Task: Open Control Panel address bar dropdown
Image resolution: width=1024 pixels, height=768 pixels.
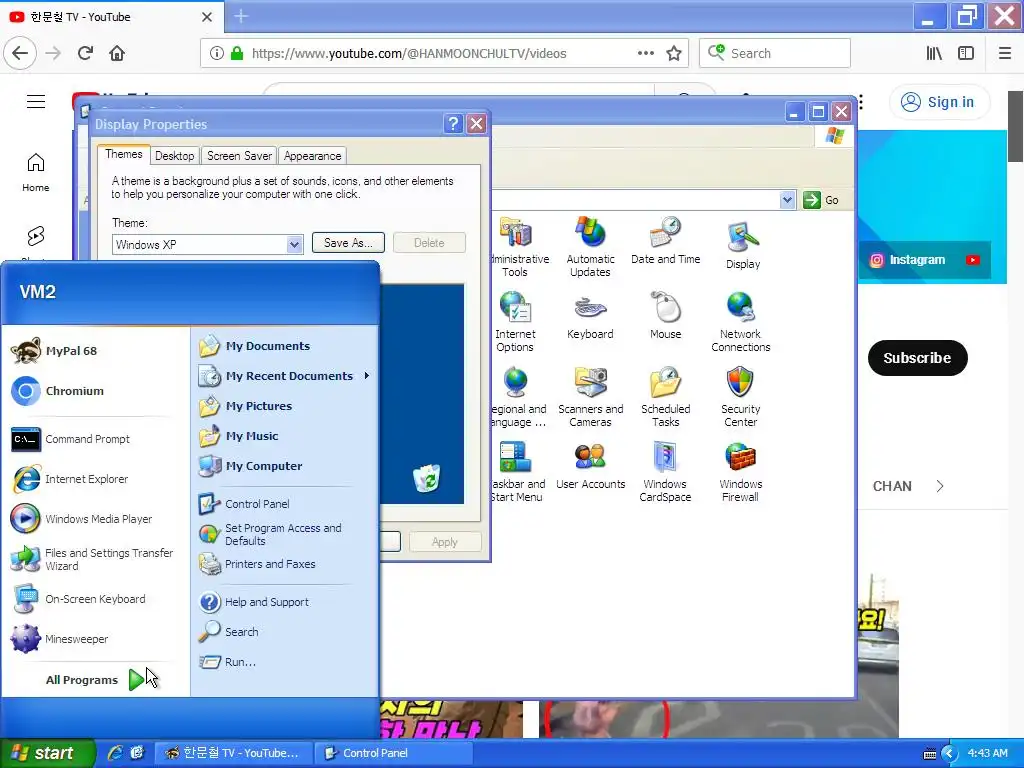Action: [x=787, y=200]
